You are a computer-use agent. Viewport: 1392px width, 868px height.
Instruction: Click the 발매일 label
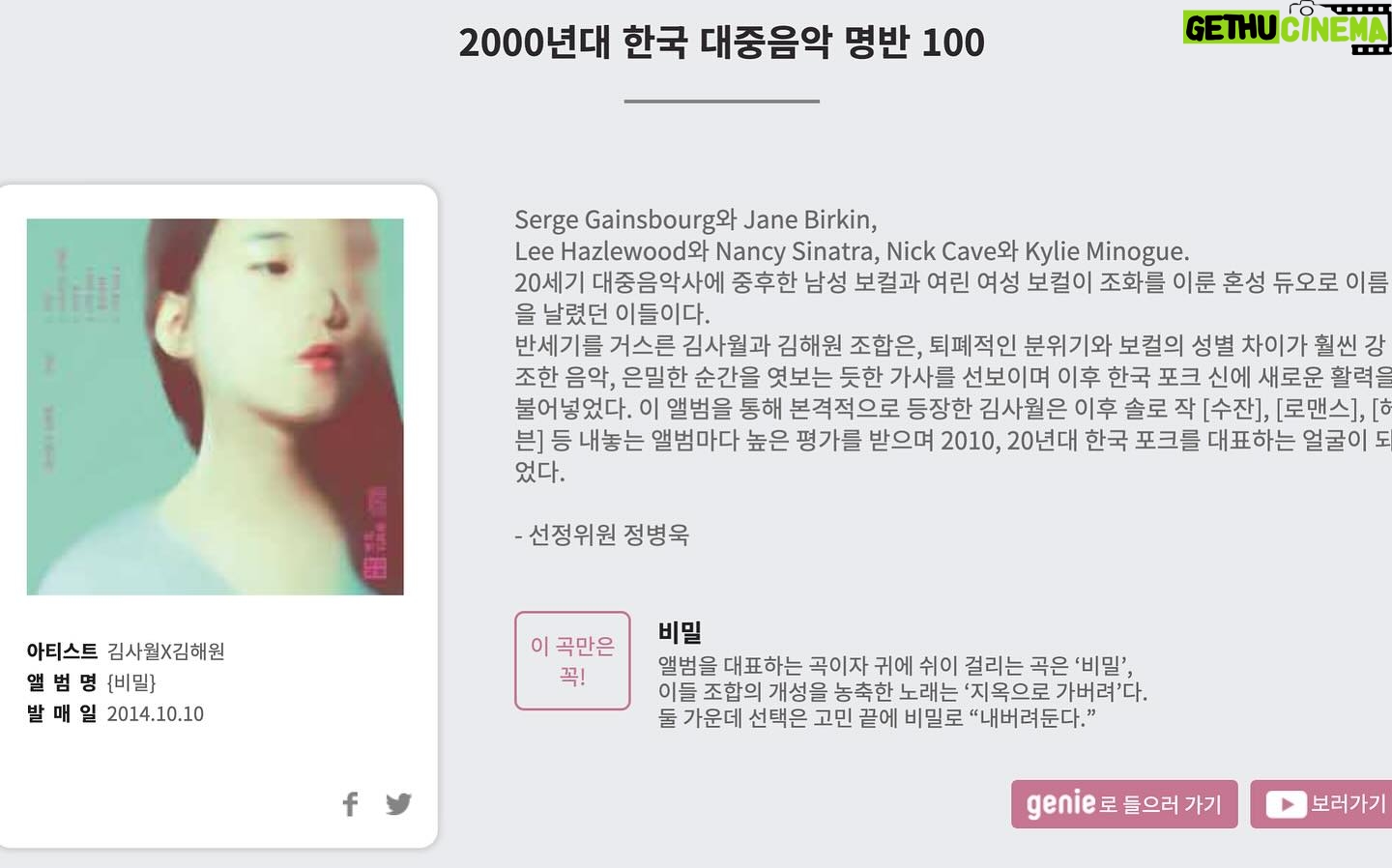(62, 714)
